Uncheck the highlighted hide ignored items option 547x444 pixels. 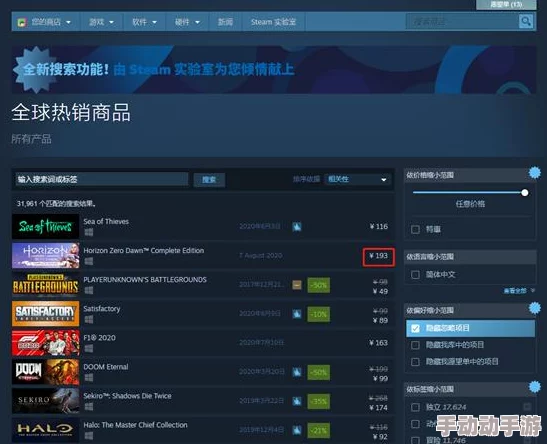click(415, 329)
